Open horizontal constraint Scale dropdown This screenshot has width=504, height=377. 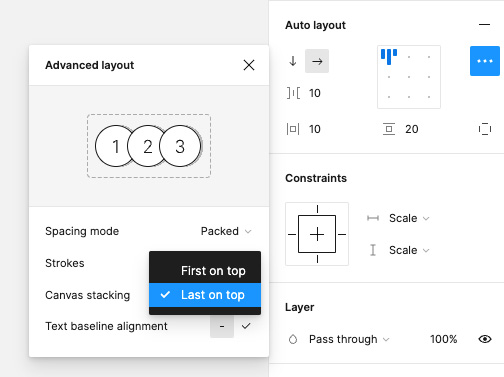pos(409,218)
